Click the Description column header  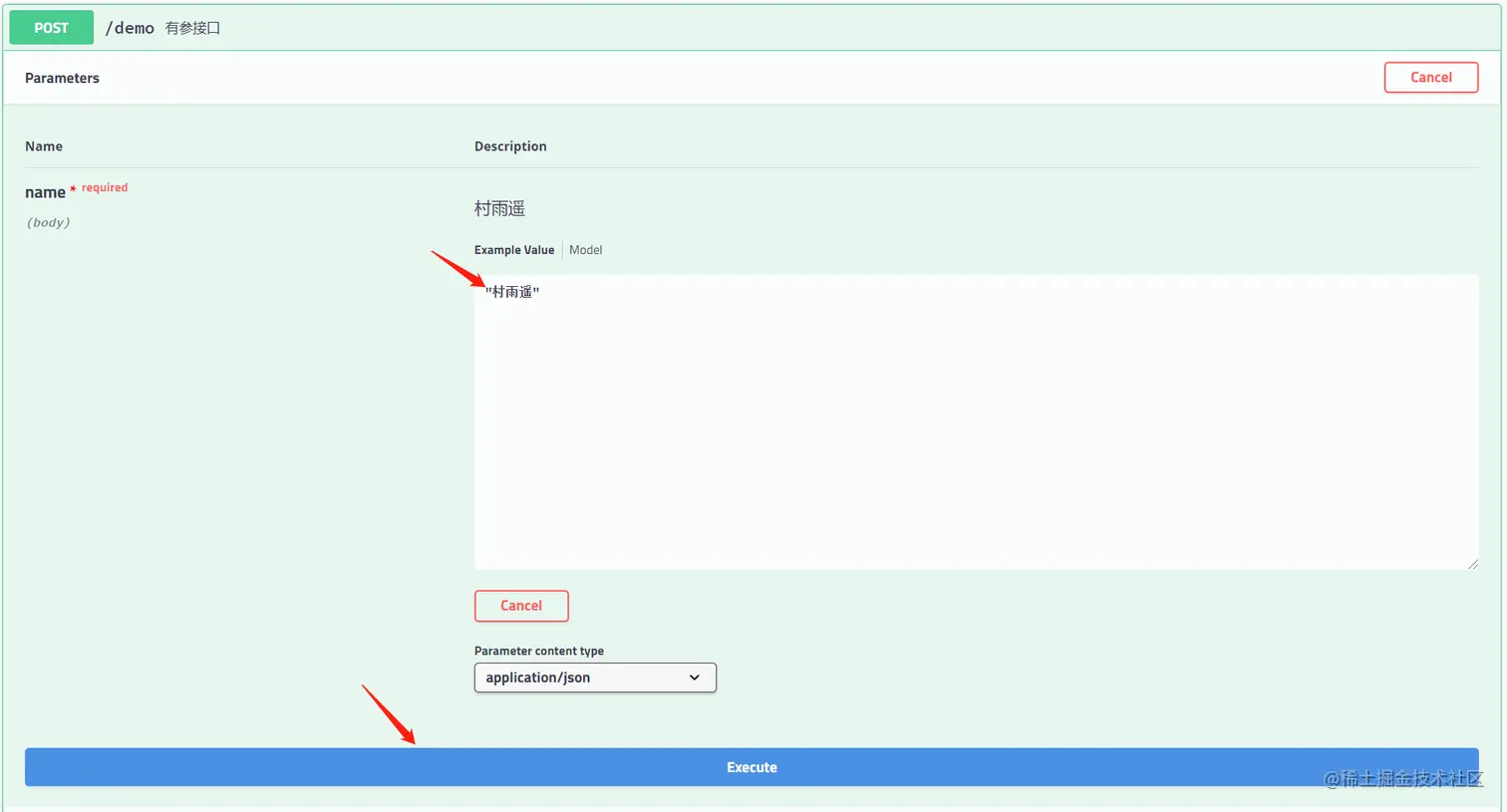510,145
